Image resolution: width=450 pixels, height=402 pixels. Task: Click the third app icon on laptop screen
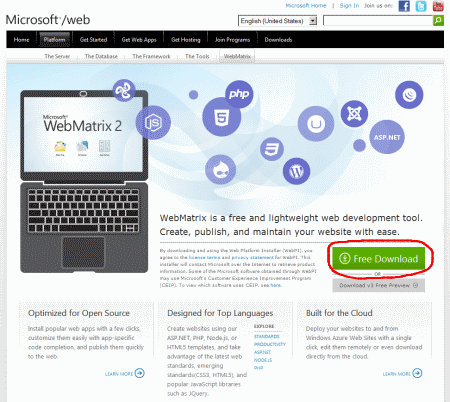coord(104,147)
